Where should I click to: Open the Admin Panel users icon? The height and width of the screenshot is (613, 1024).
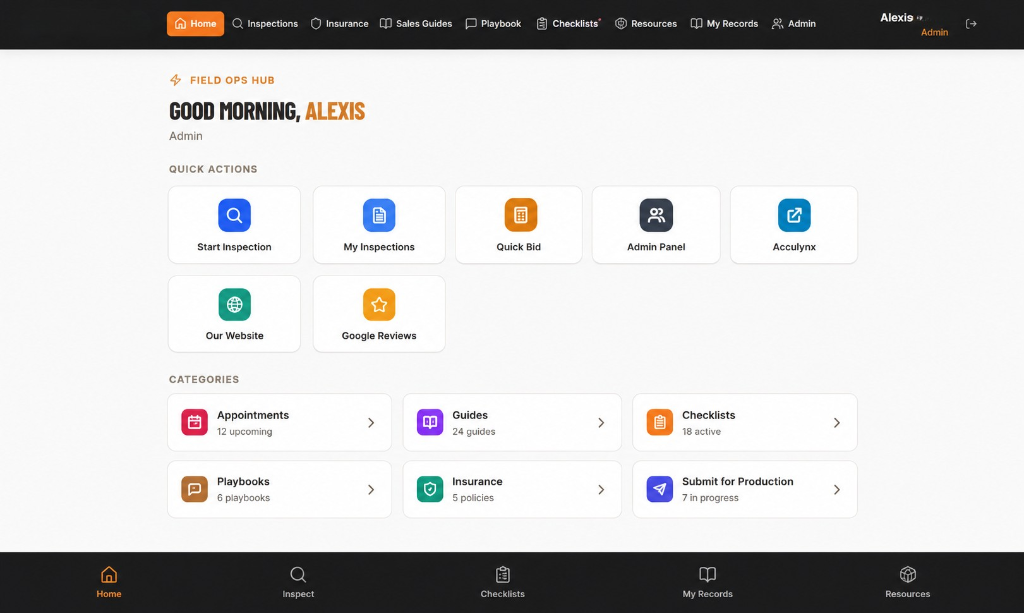[656, 215]
